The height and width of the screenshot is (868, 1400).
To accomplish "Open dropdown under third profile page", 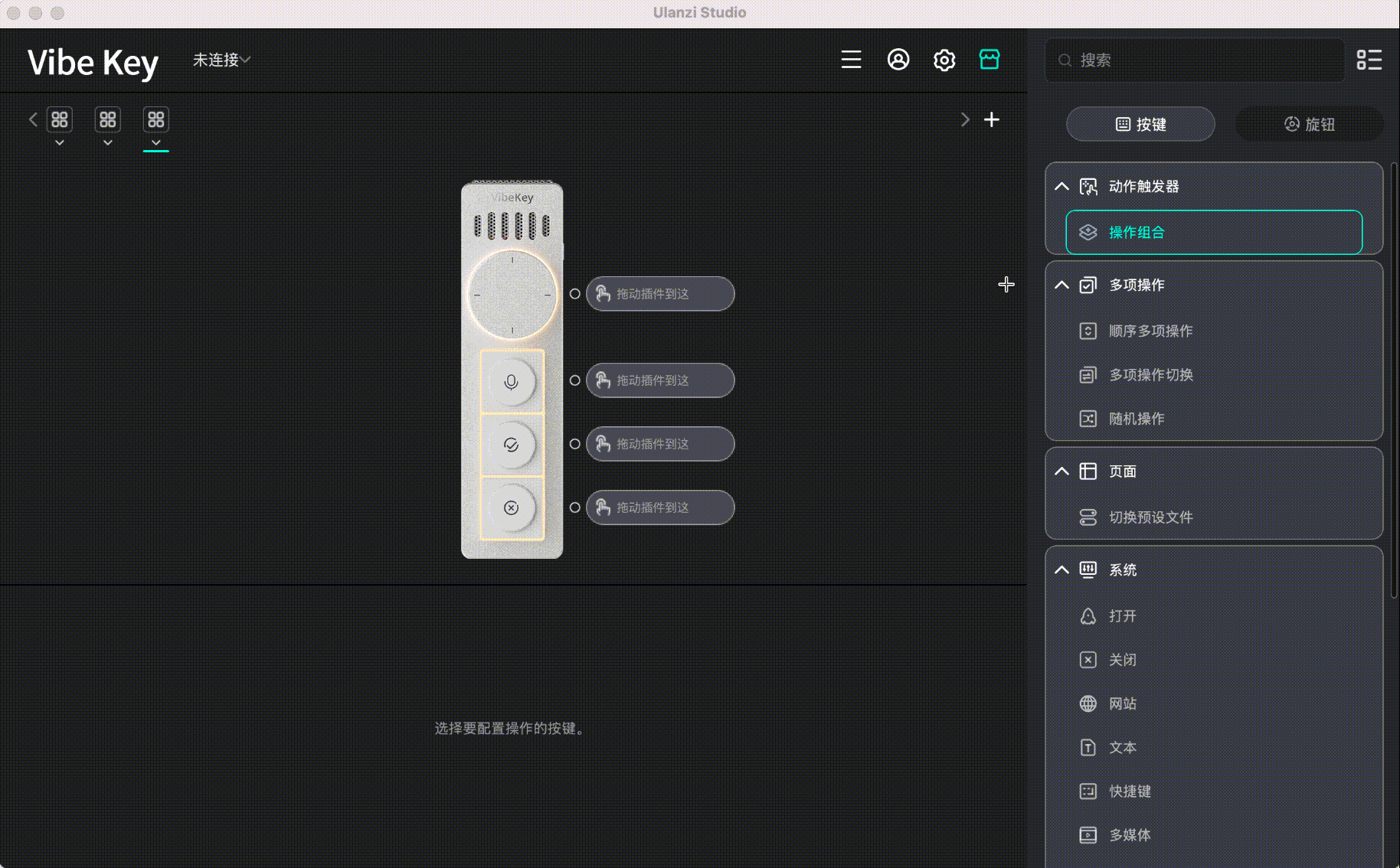I will pyautogui.click(x=156, y=143).
